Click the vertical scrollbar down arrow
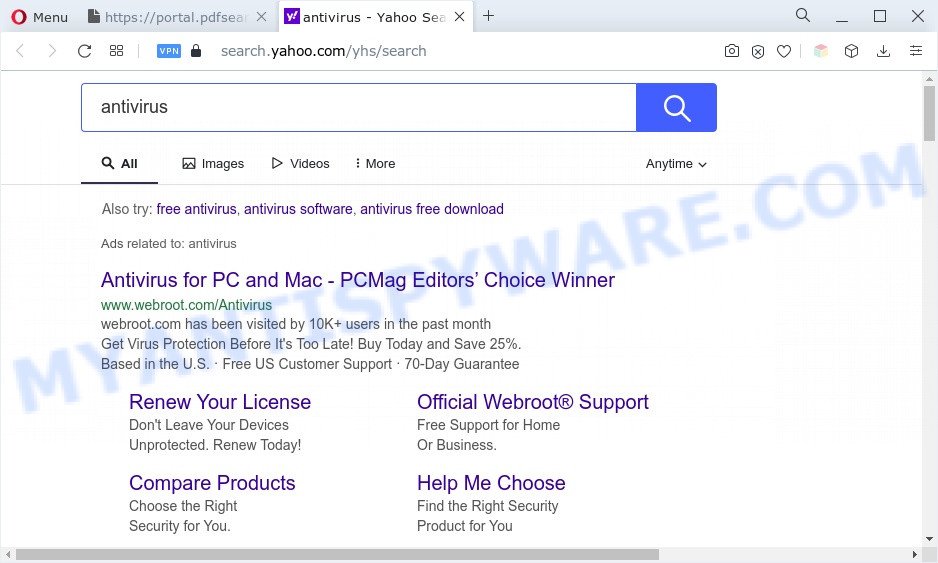938x563 pixels. 929,539
